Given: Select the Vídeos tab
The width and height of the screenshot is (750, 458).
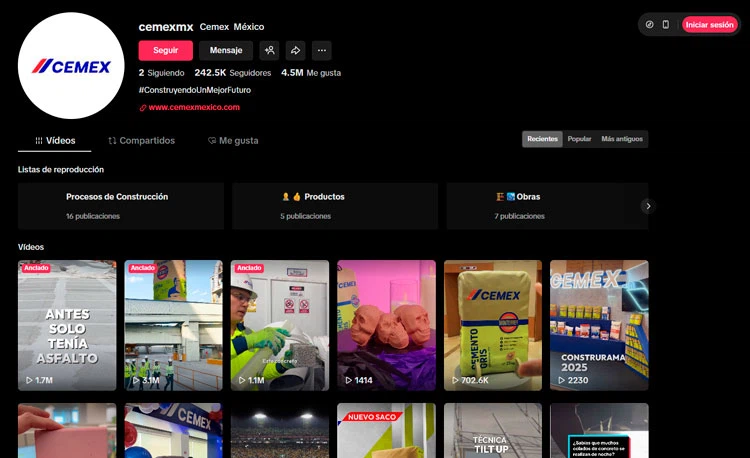Looking at the screenshot, I should pos(55,141).
